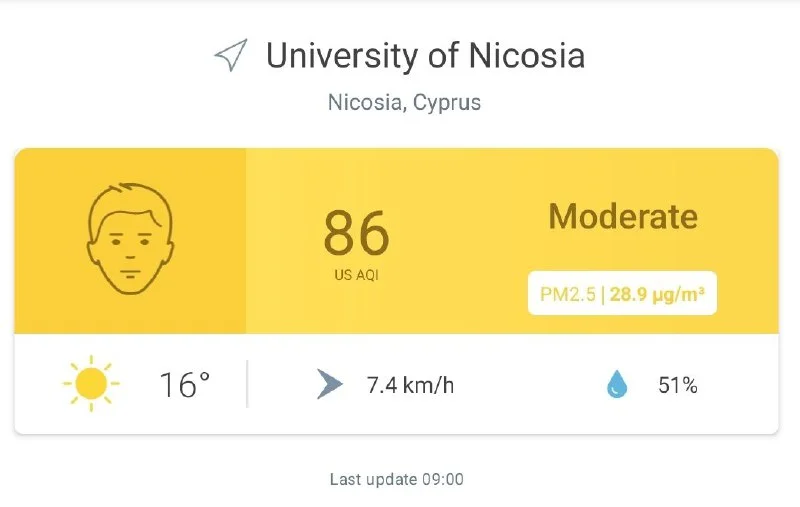Screen dimensions: 800x507
Task: Click the 7.4 km/h wind speed
Action: pyautogui.click(x=410, y=385)
